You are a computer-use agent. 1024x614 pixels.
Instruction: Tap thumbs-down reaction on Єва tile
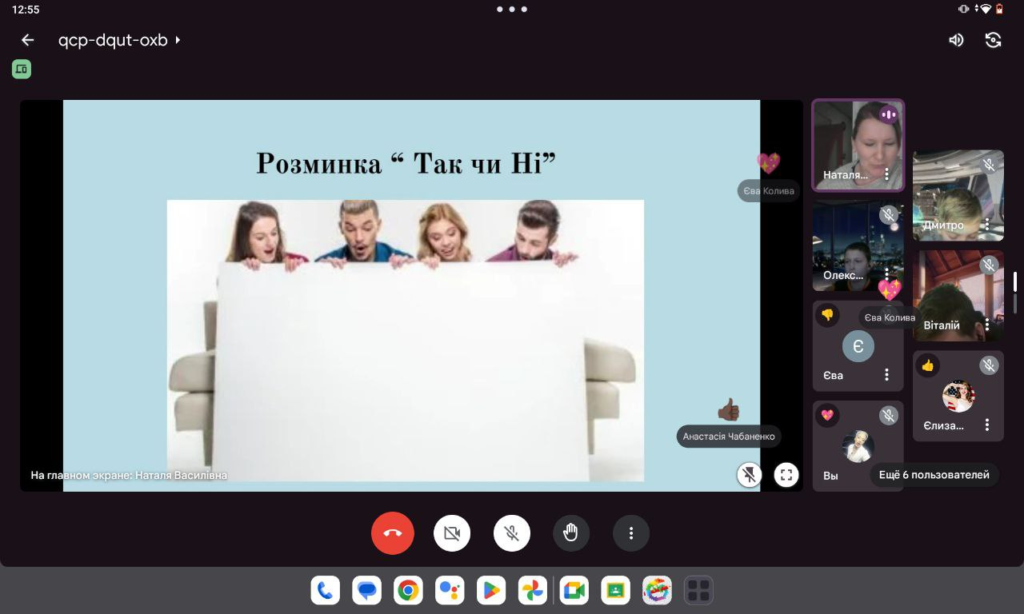click(827, 315)
